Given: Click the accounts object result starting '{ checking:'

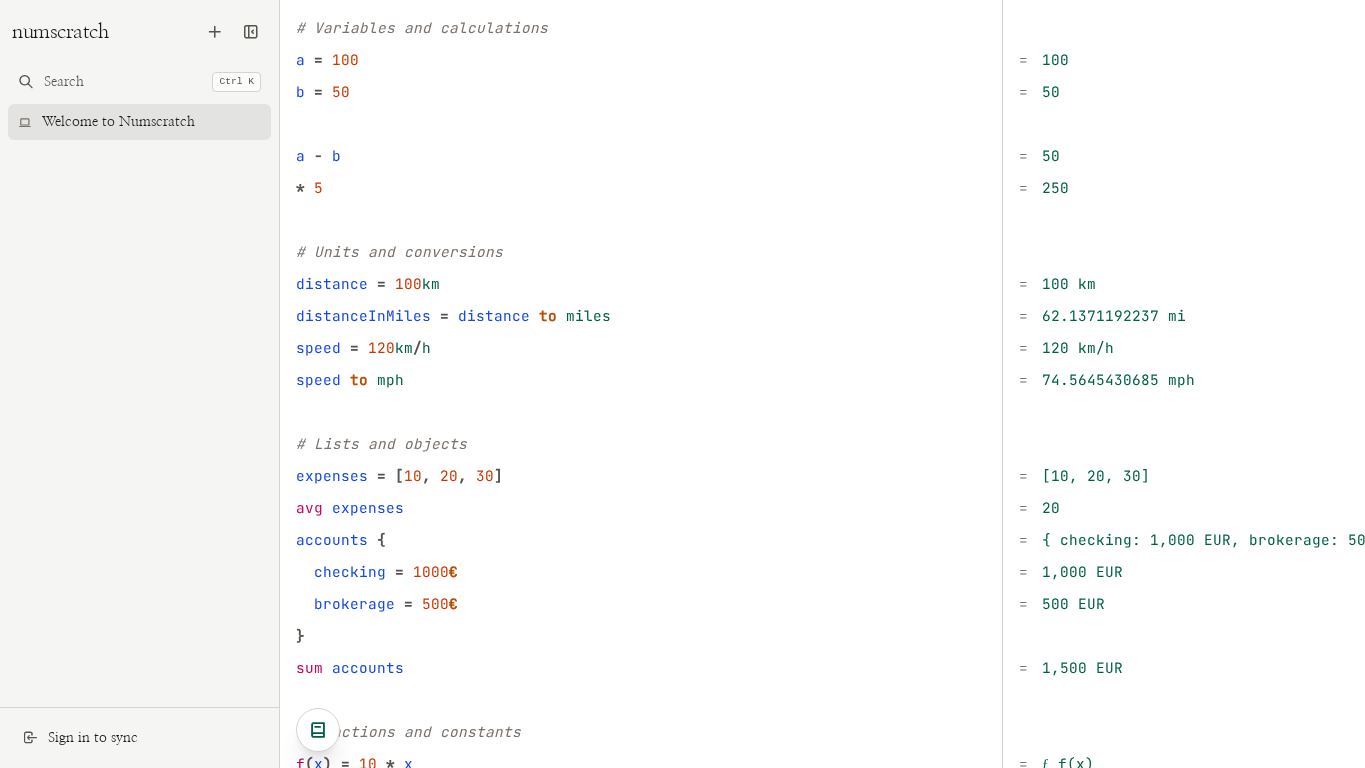Looking at the screenshot, I should (1203, 540).
